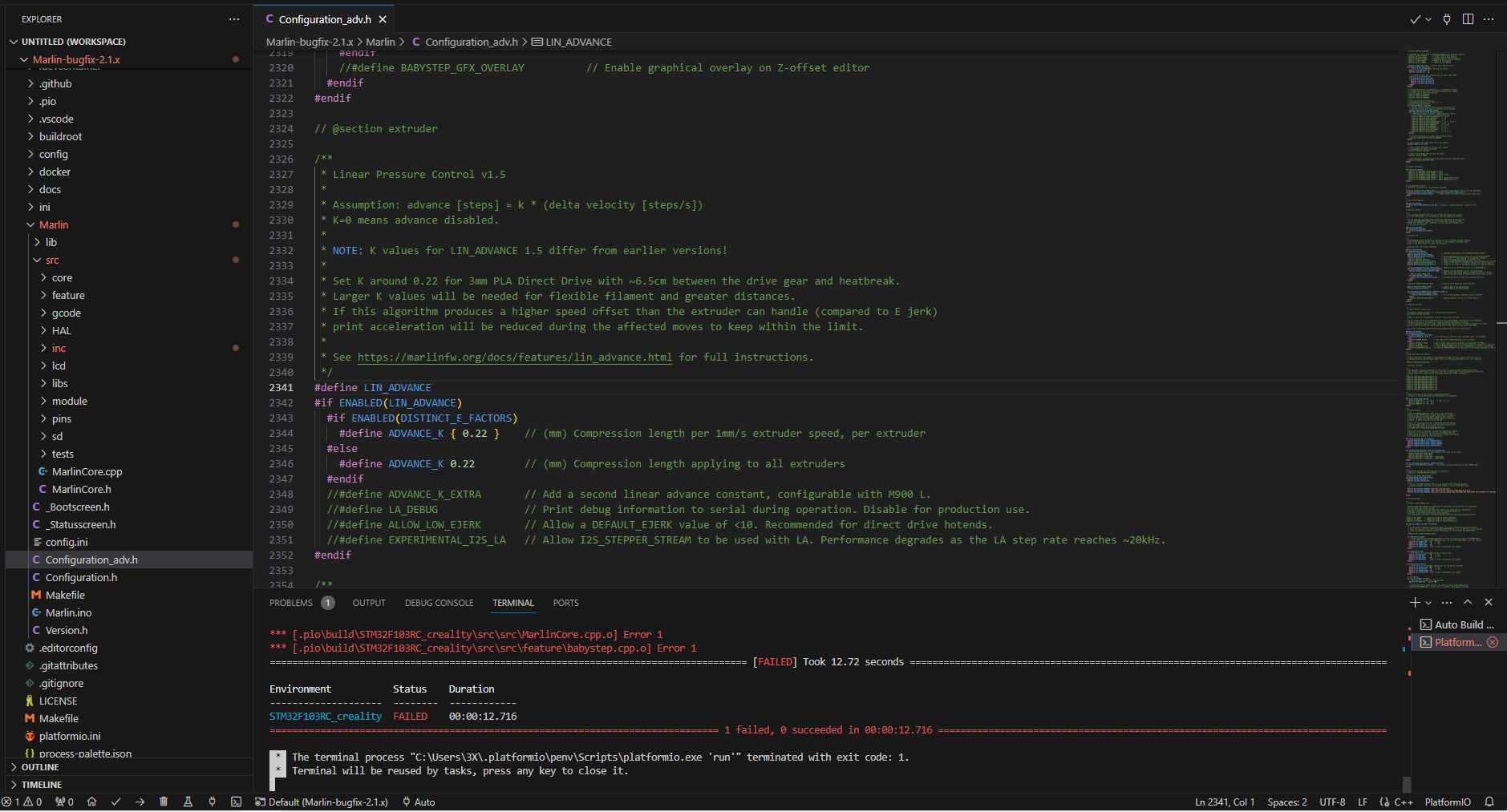Kill the PlatformIO terminal with error icon
This screenshot has height=812, width=1507.
click(x=1492, y=642)
